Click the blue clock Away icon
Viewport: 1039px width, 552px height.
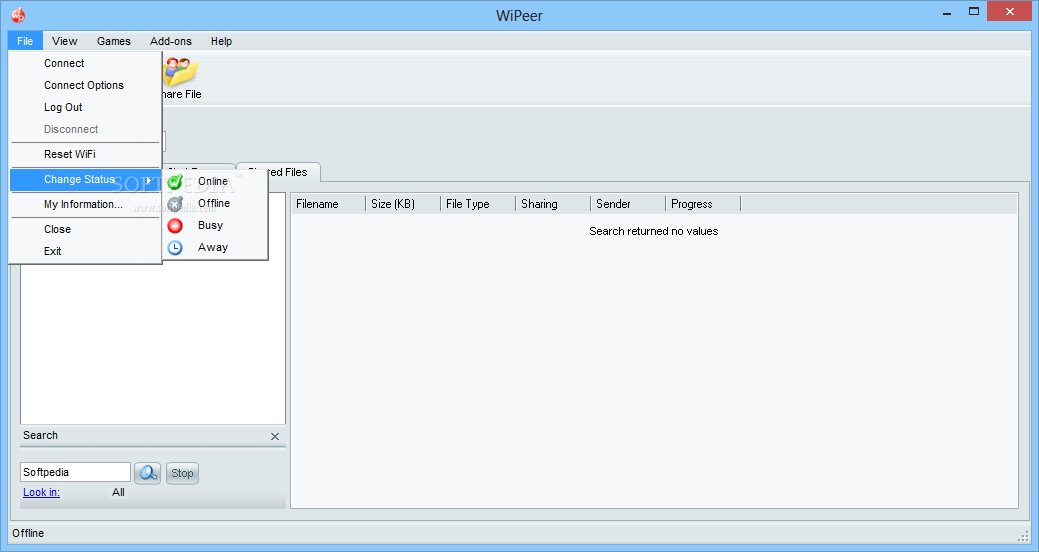[175, 248]
